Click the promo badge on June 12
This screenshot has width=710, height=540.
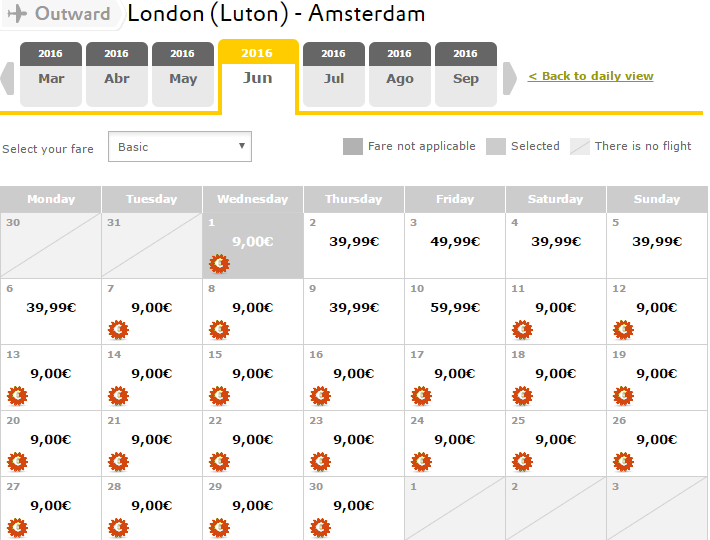[623, 330]
